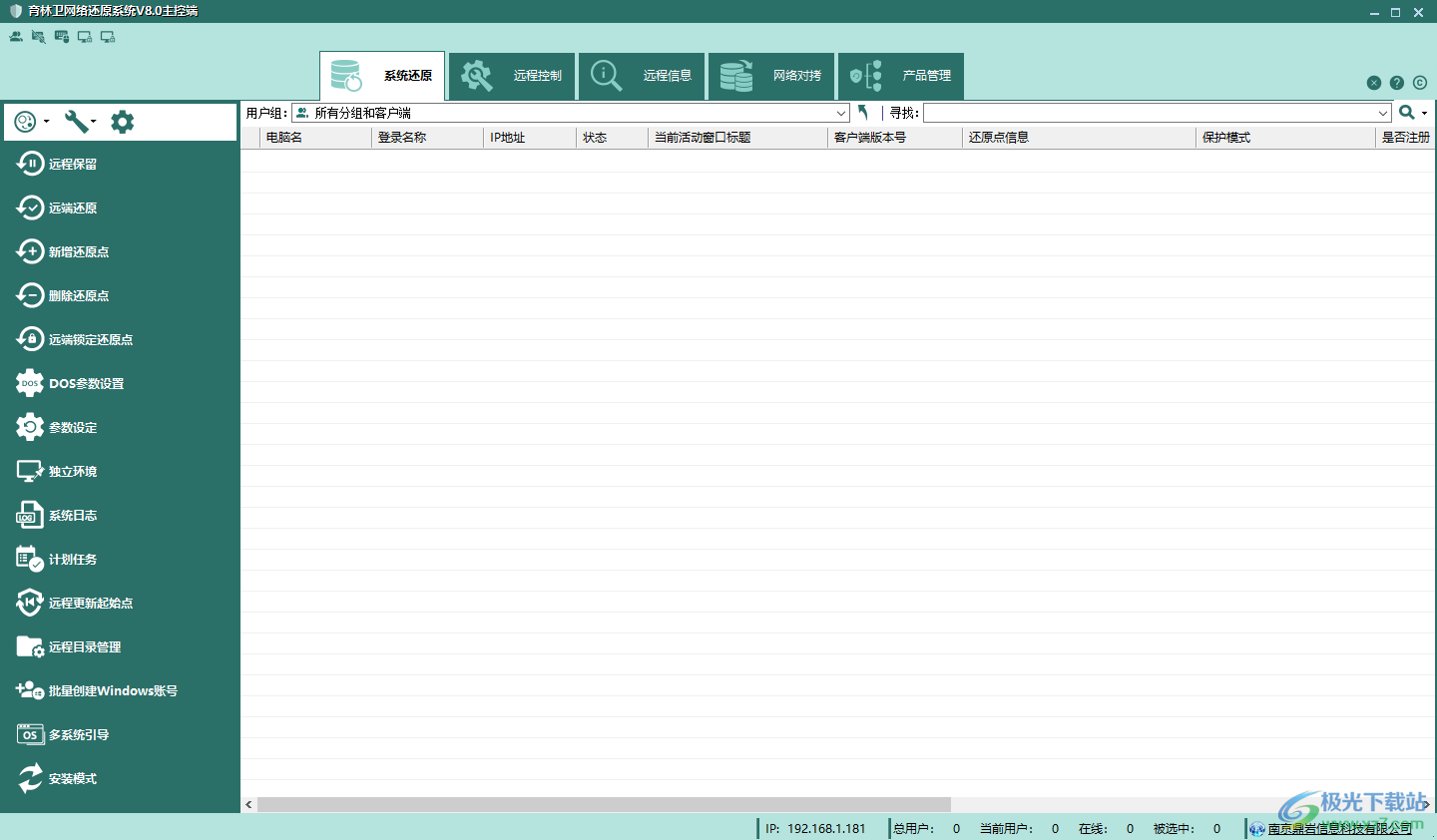The image size is (1437, 840).
Task: Click 批量创建Windows账号 in sidebar
Action: coord(112,690)
